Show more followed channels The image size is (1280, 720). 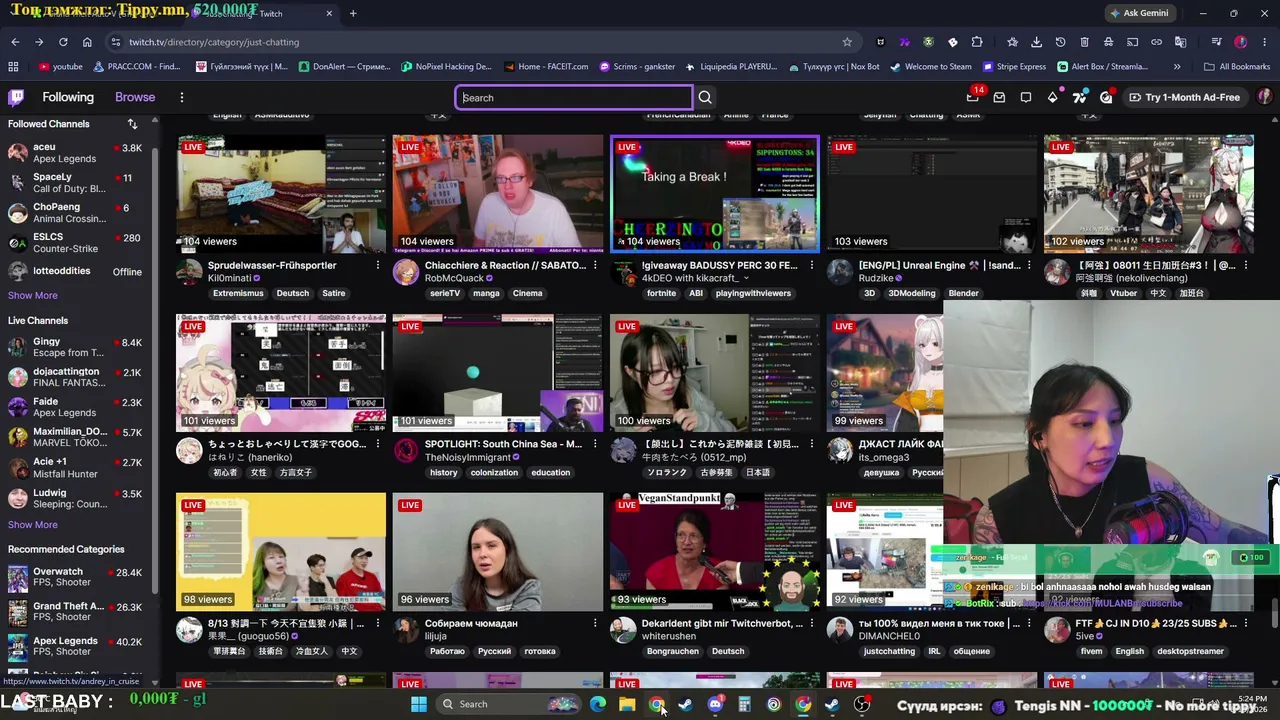click(x=33, y=295)
